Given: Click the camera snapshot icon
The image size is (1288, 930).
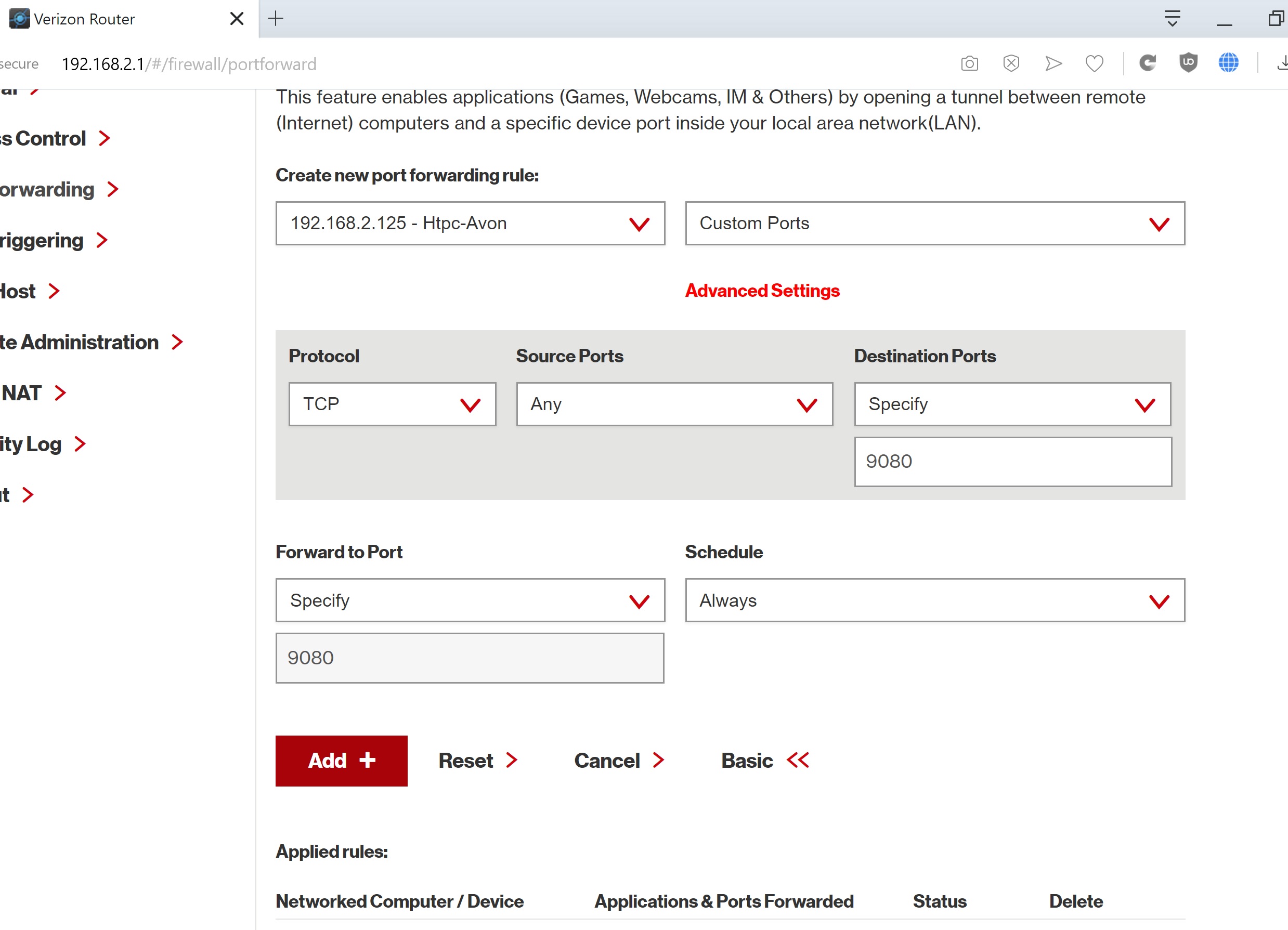Looking at the screenshot, I should pos(969,63).
